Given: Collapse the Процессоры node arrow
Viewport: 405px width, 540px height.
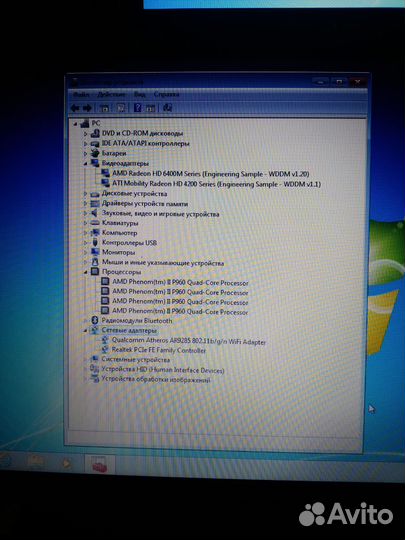Looking at the screenshot, I should pyautogui.click(x=86, y=272).
